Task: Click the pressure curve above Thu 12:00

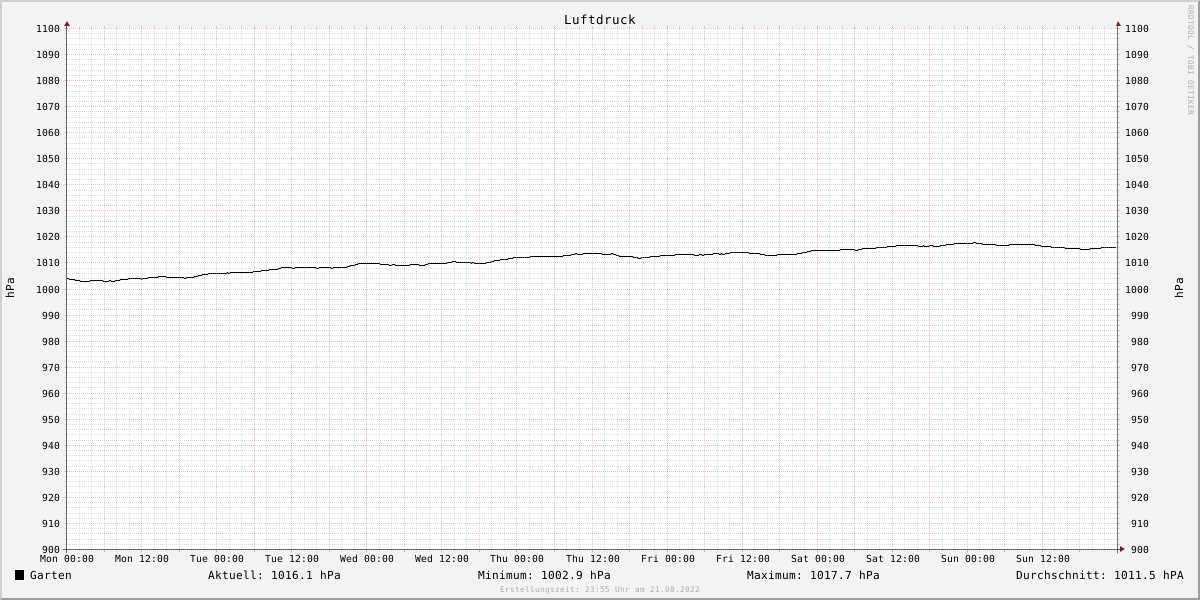Action: pyautogui.click(x=593, y=253)
